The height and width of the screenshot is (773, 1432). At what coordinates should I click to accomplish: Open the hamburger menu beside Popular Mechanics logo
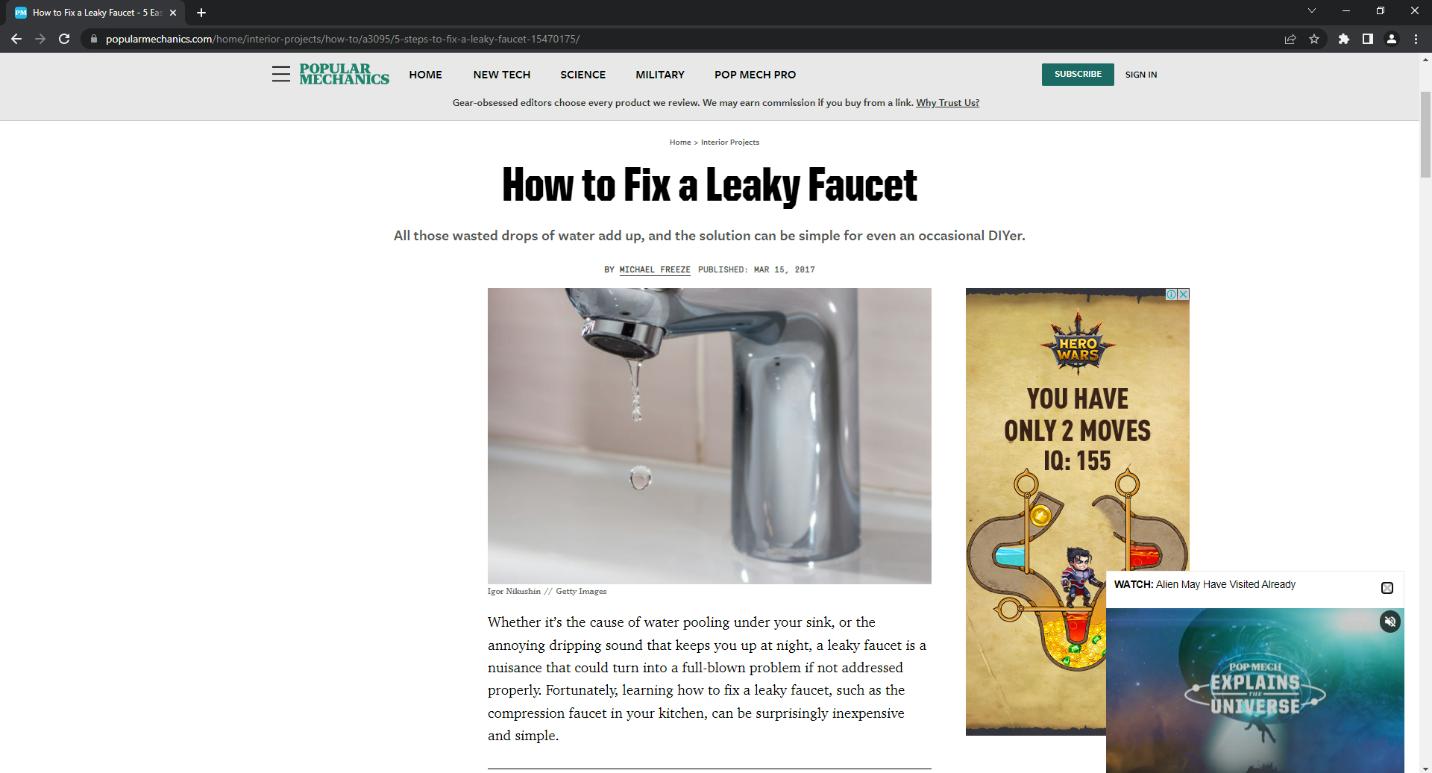pyautogui.click(x=280, y=74)
